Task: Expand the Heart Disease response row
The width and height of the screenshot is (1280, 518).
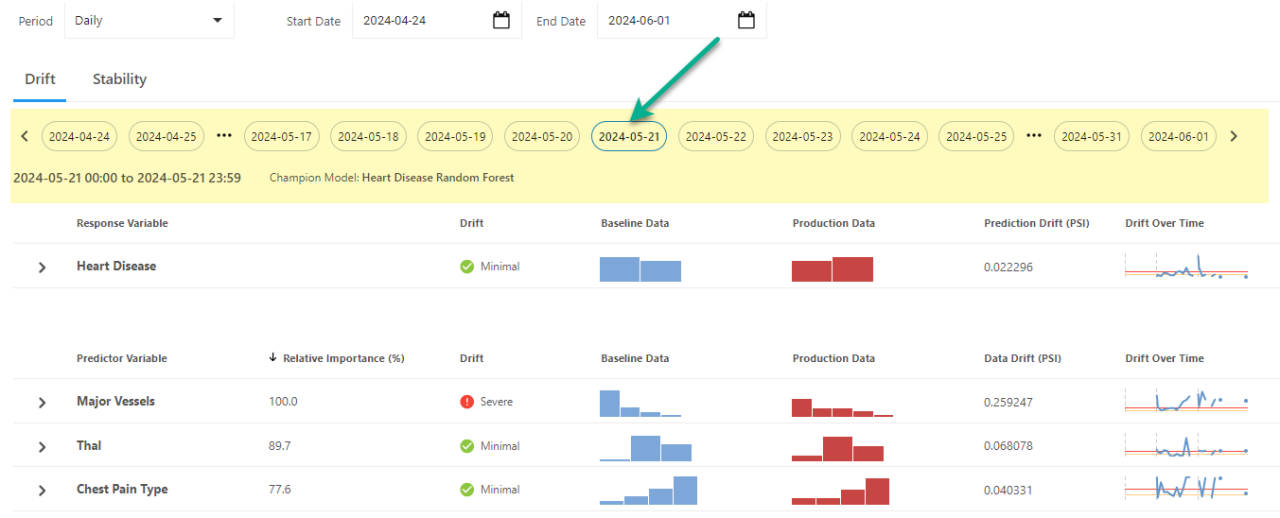Action: click(42, 267)
